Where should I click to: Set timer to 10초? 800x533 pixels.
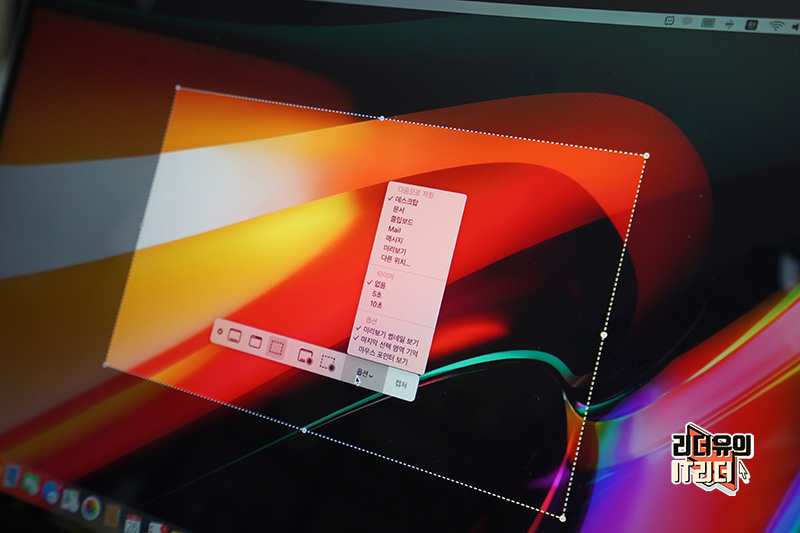coord(376,304)
